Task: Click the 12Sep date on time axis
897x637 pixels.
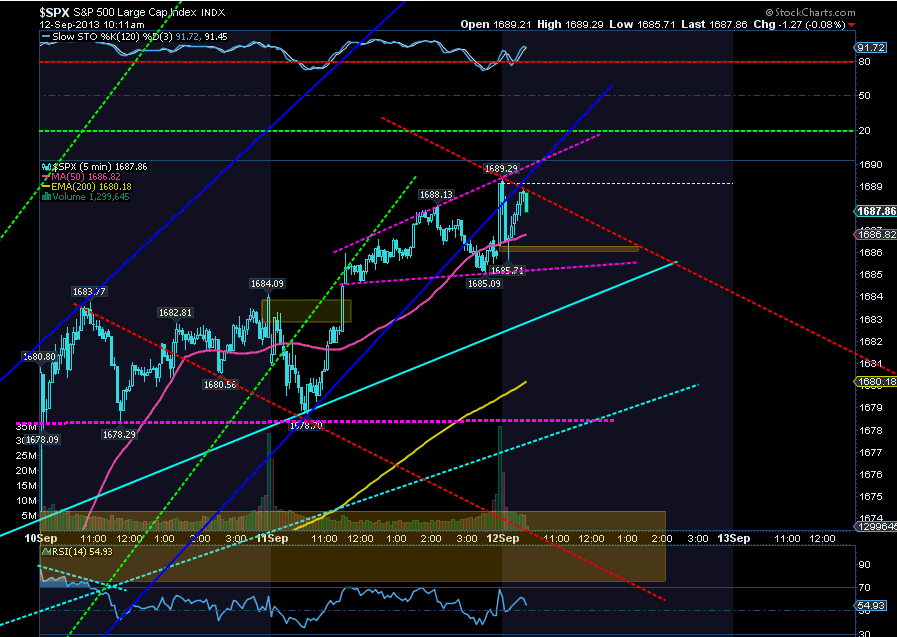Action: (503, 538)
